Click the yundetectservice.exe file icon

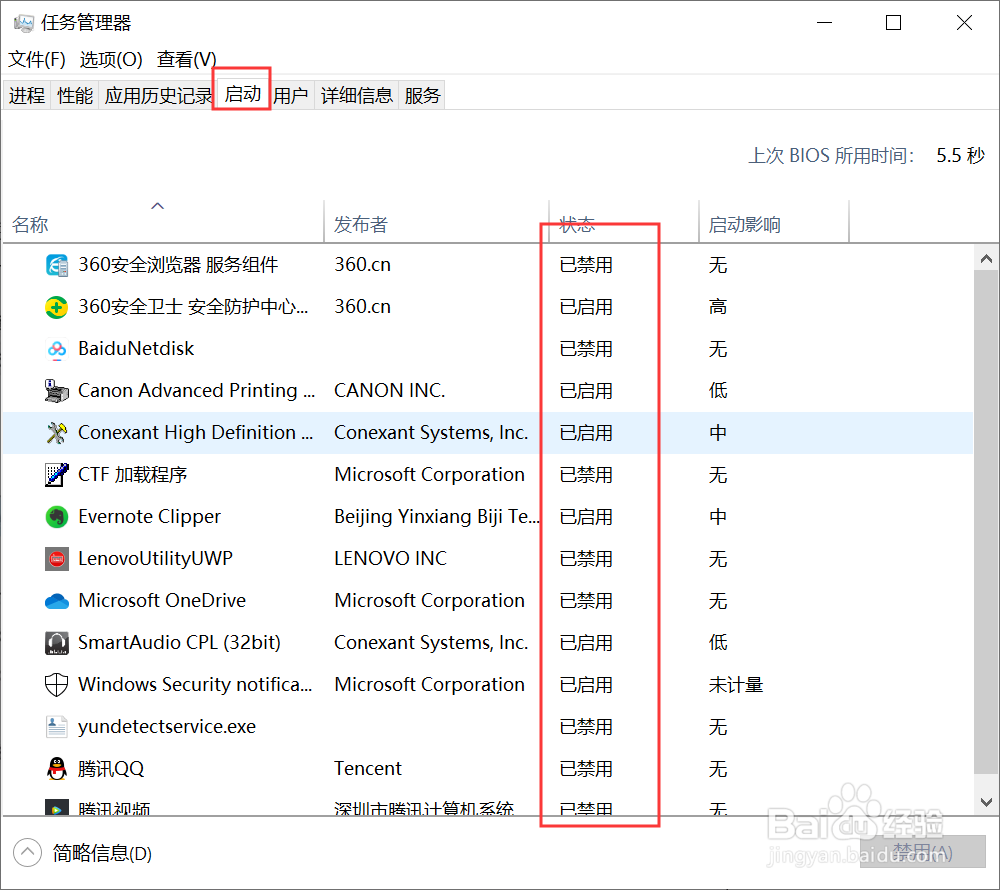tap(57, 727)
